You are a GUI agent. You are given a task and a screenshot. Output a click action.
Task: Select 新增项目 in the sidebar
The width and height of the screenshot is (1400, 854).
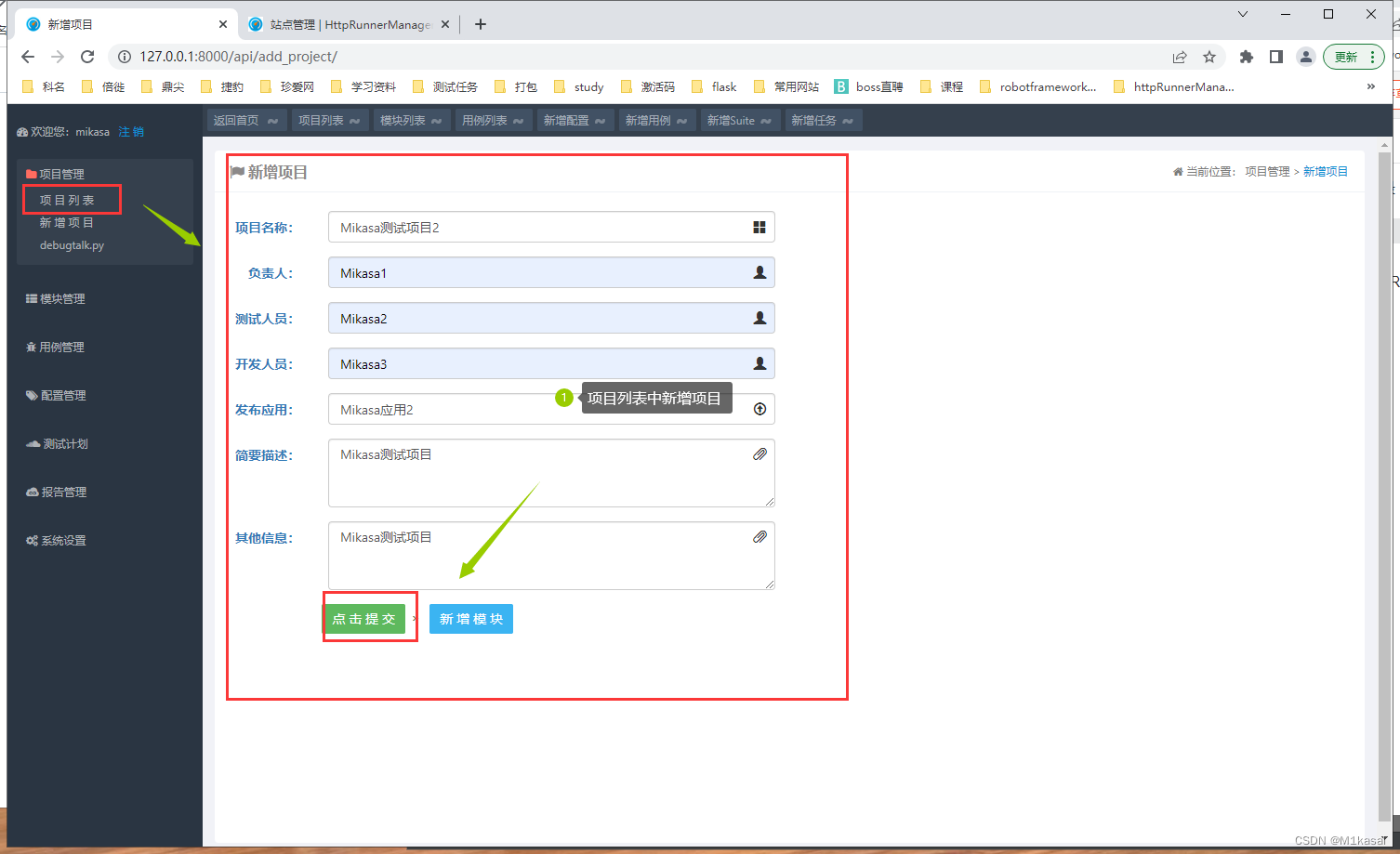[67, 223]
